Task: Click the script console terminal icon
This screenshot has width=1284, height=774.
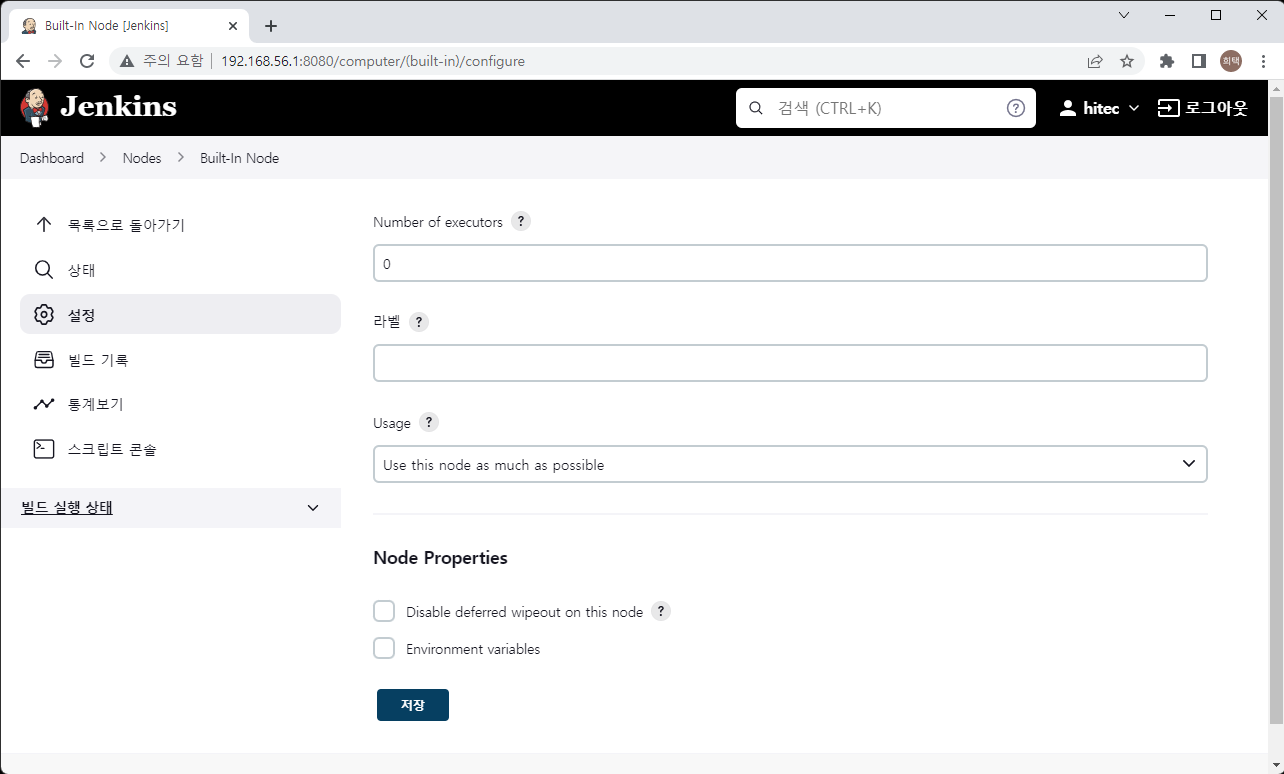Action: point(44,449)
